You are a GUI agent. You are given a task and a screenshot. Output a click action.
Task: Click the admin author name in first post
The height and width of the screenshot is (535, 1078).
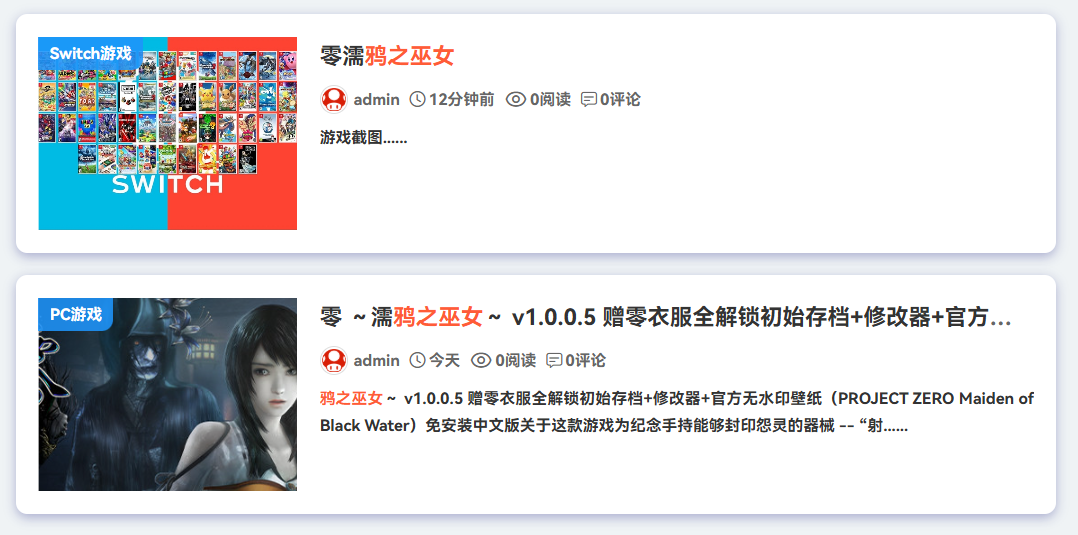pyautogui.click(x=377, y=100)
